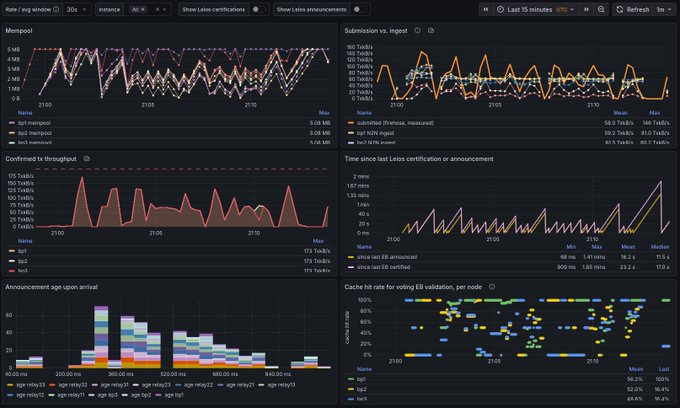Enable Show Leios announcements switch
The width and height of the screenshot is (680, 408).
click(360, 9)
